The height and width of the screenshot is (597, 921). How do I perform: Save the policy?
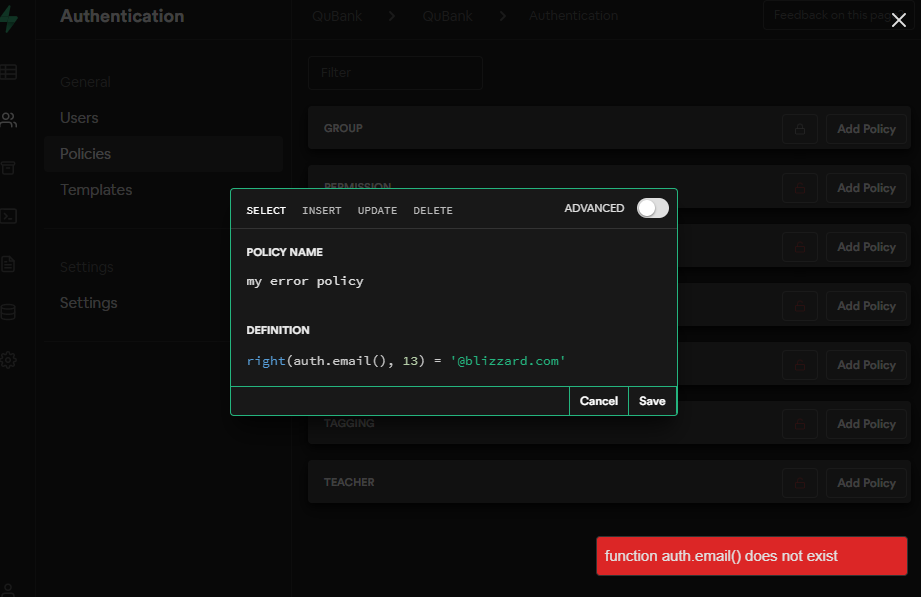point(652,401)
